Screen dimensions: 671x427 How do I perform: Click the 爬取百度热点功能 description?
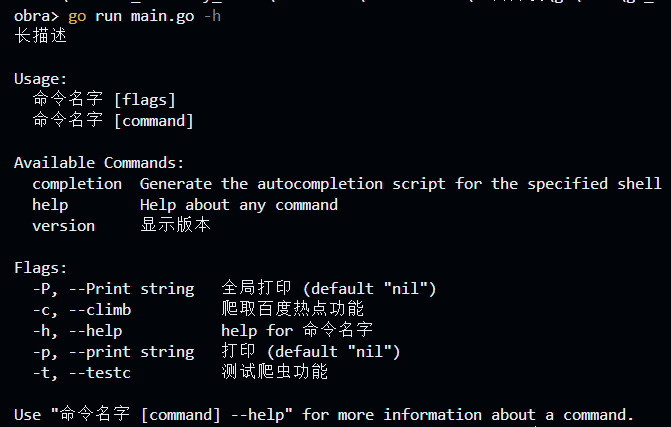pos(293,309)
